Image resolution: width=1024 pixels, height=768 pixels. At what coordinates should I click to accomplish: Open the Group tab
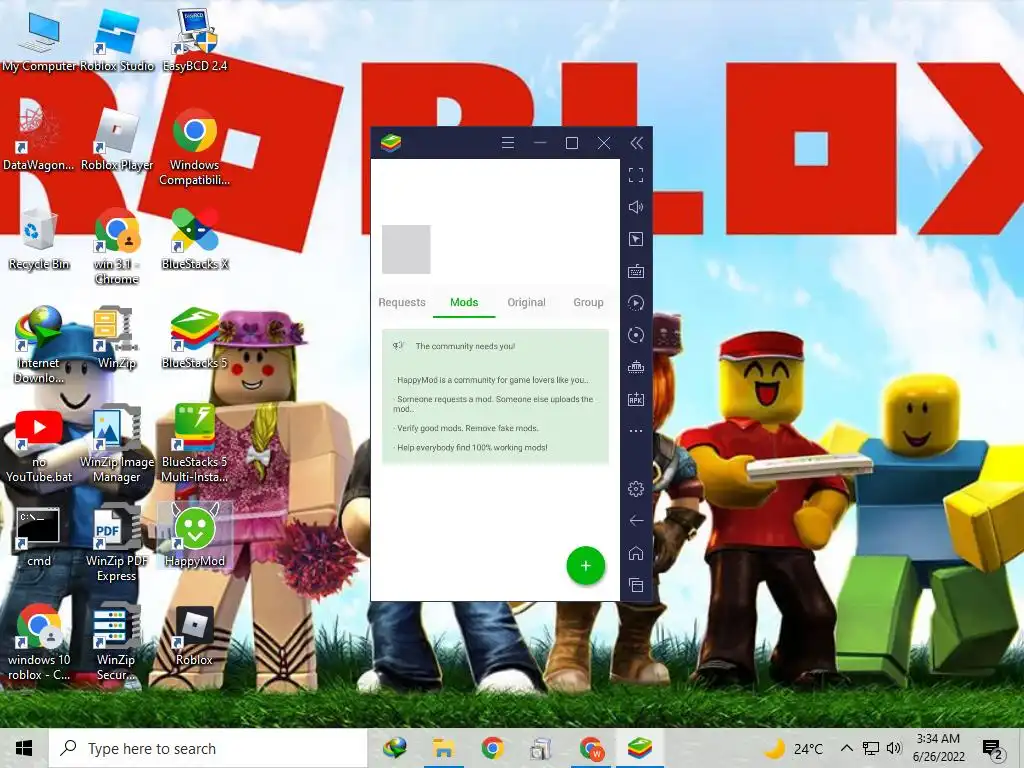click(588, 302)
